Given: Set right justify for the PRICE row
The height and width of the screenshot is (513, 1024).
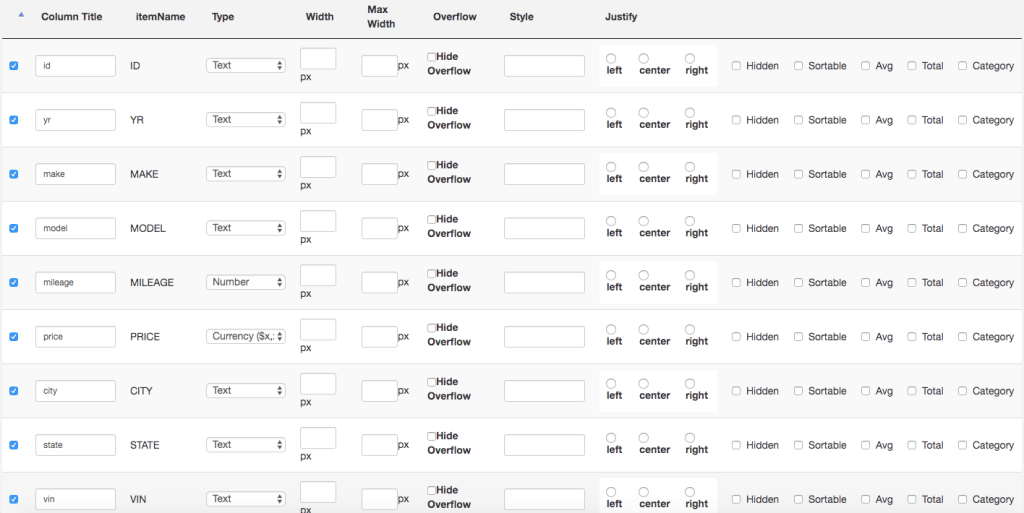Looking at the screenshot, I should [690, 329].
